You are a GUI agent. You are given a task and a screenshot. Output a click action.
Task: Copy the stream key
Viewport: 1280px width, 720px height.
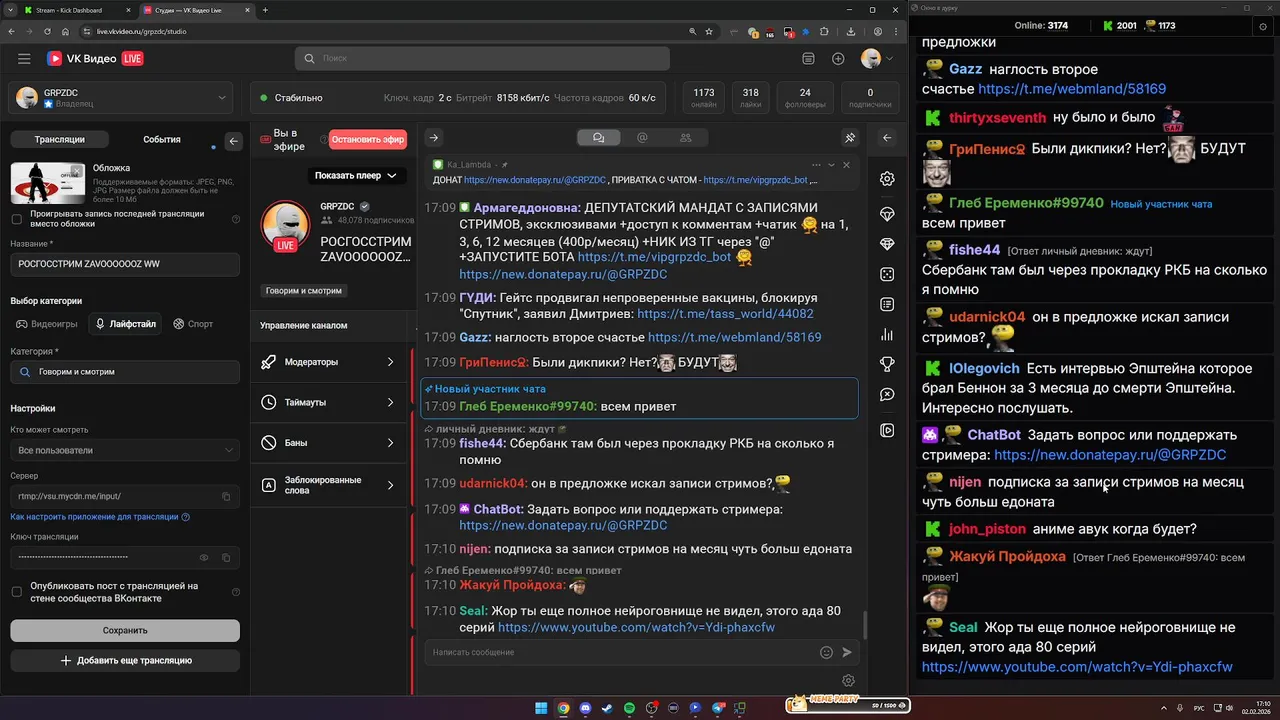(226, 557)
